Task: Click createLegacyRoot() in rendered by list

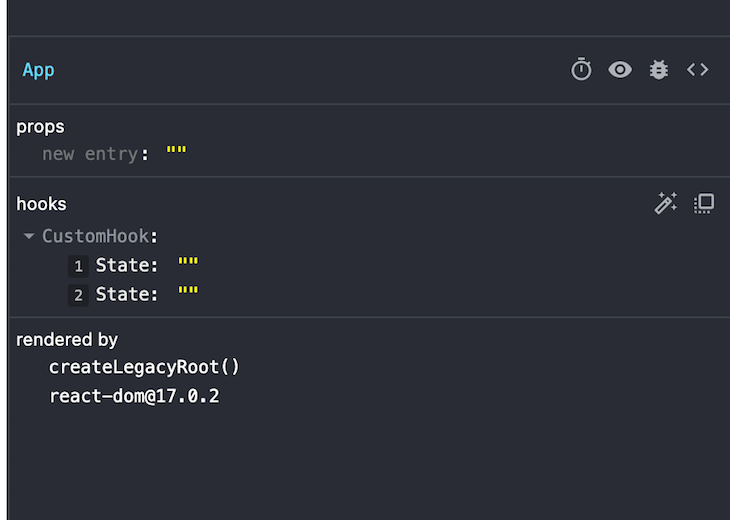Action: tap(144, 367)
